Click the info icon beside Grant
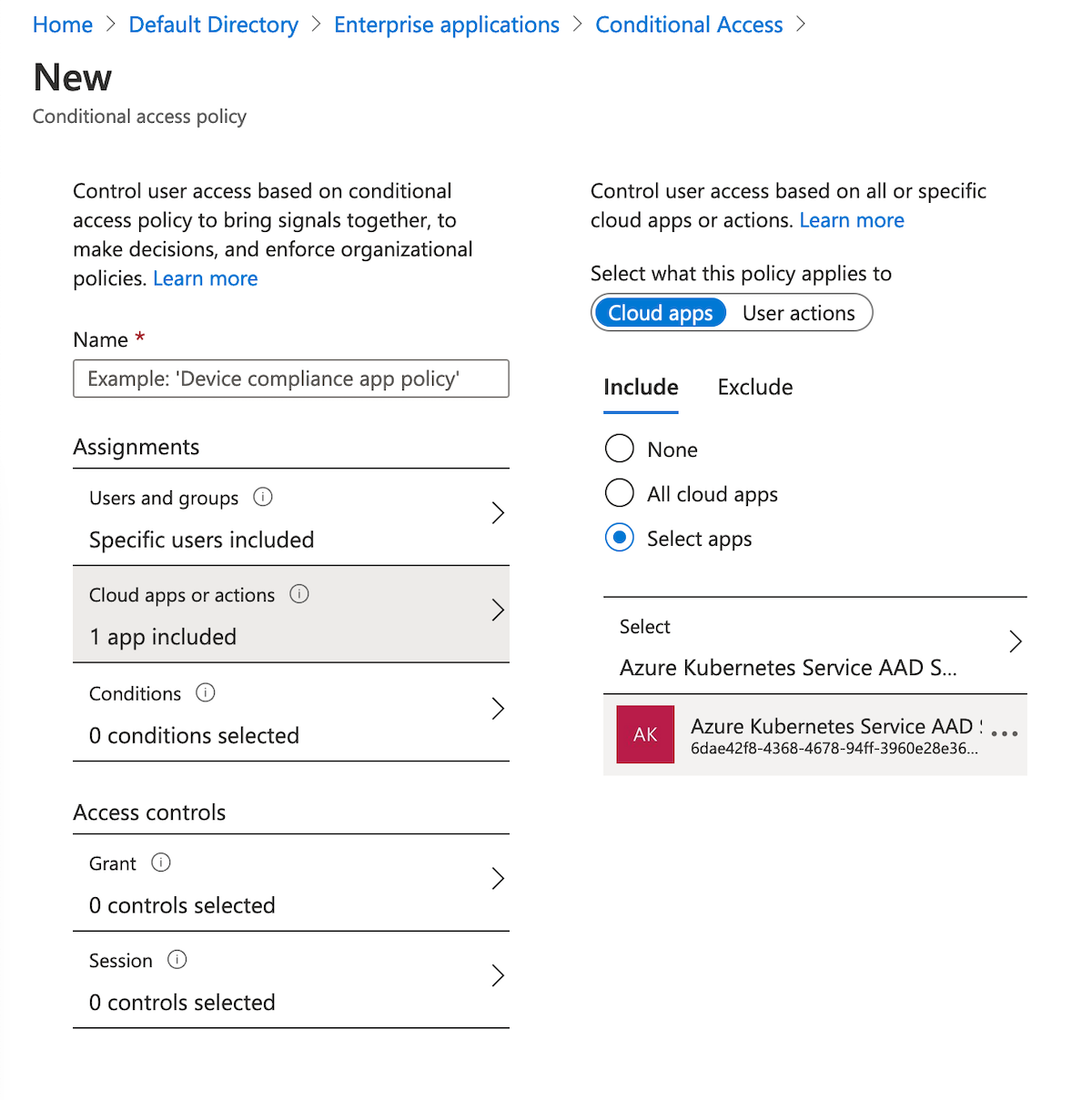 (161, 863)
